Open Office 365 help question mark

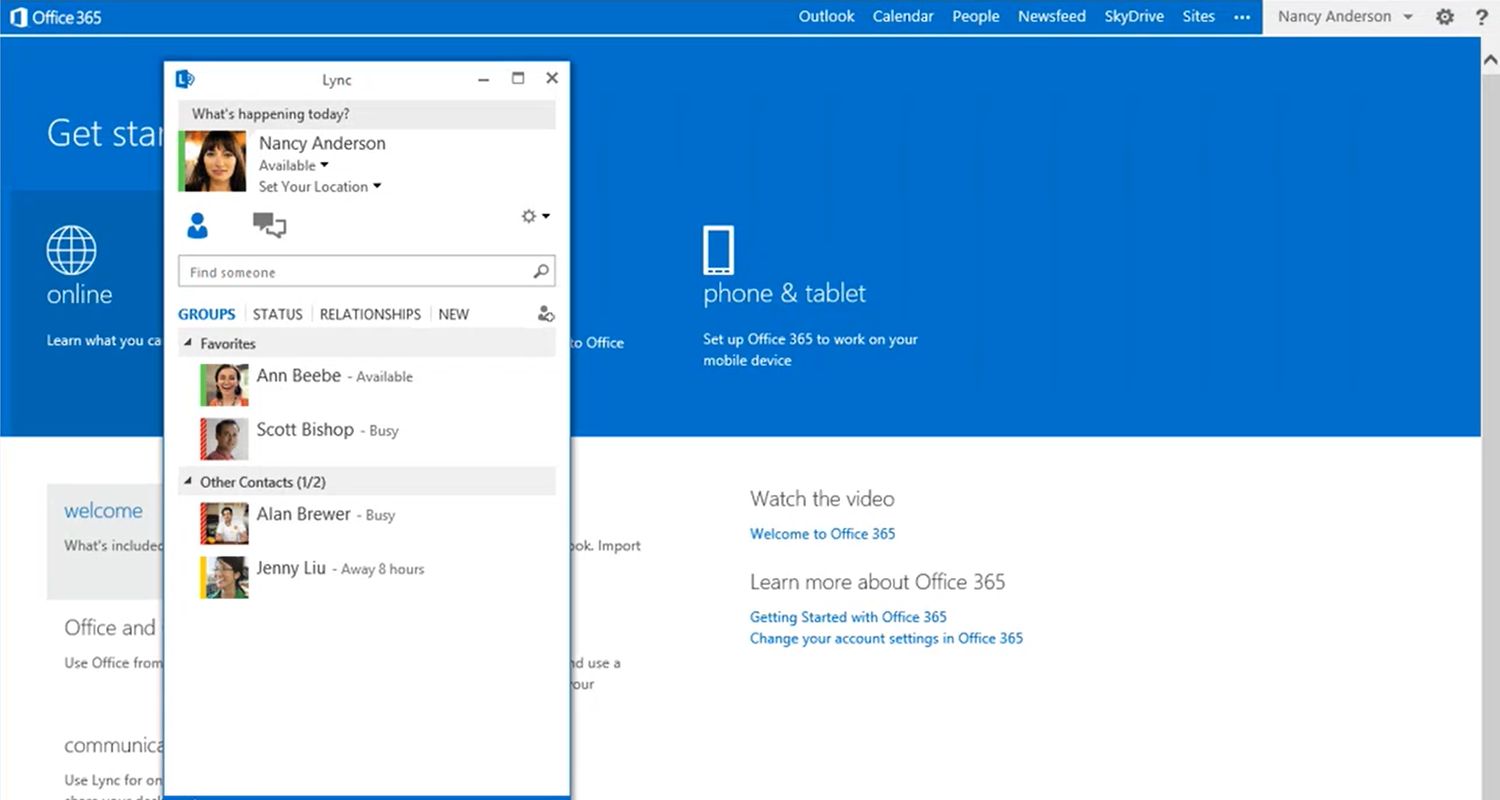[x=1481, y=17]
